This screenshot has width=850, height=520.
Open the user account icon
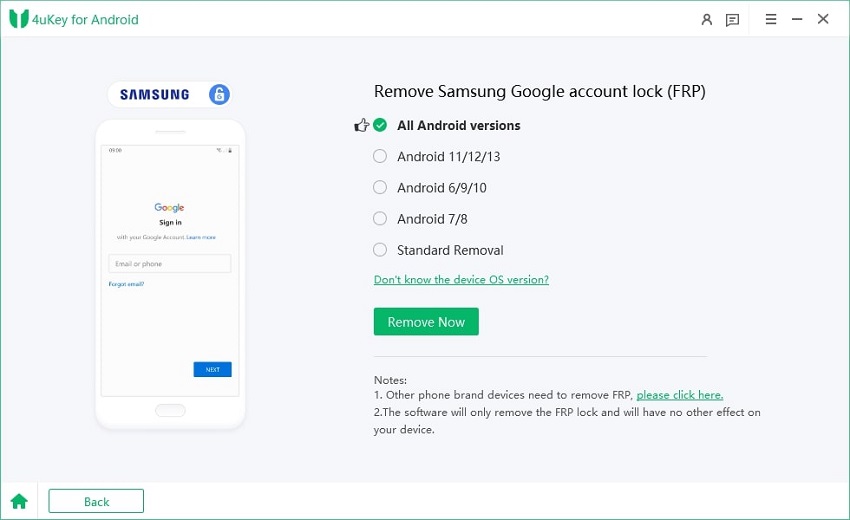pyautogui.click(x=707, y=19)
